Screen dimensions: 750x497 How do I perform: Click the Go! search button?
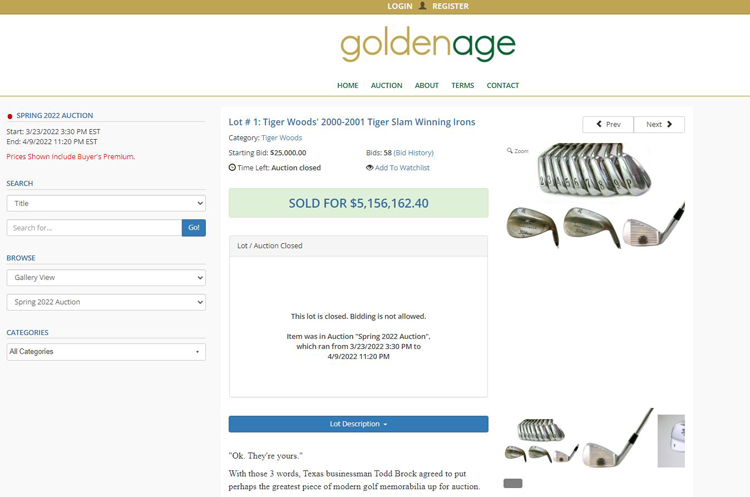194,228
